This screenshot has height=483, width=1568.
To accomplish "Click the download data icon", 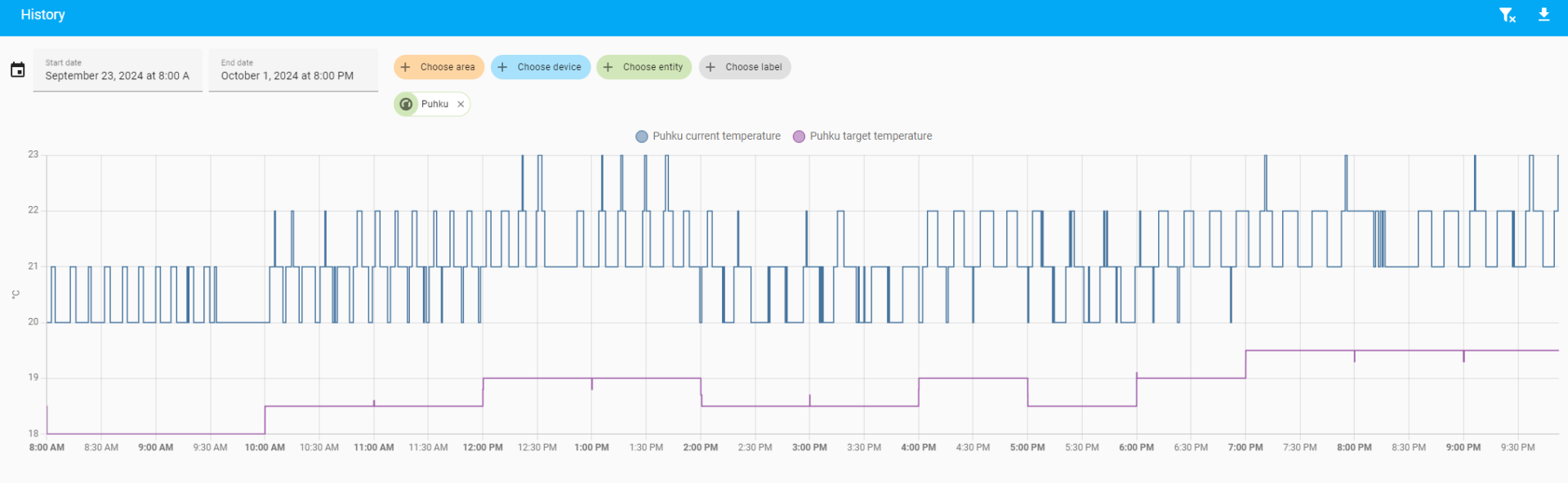I will click(x=1543, y=15).
